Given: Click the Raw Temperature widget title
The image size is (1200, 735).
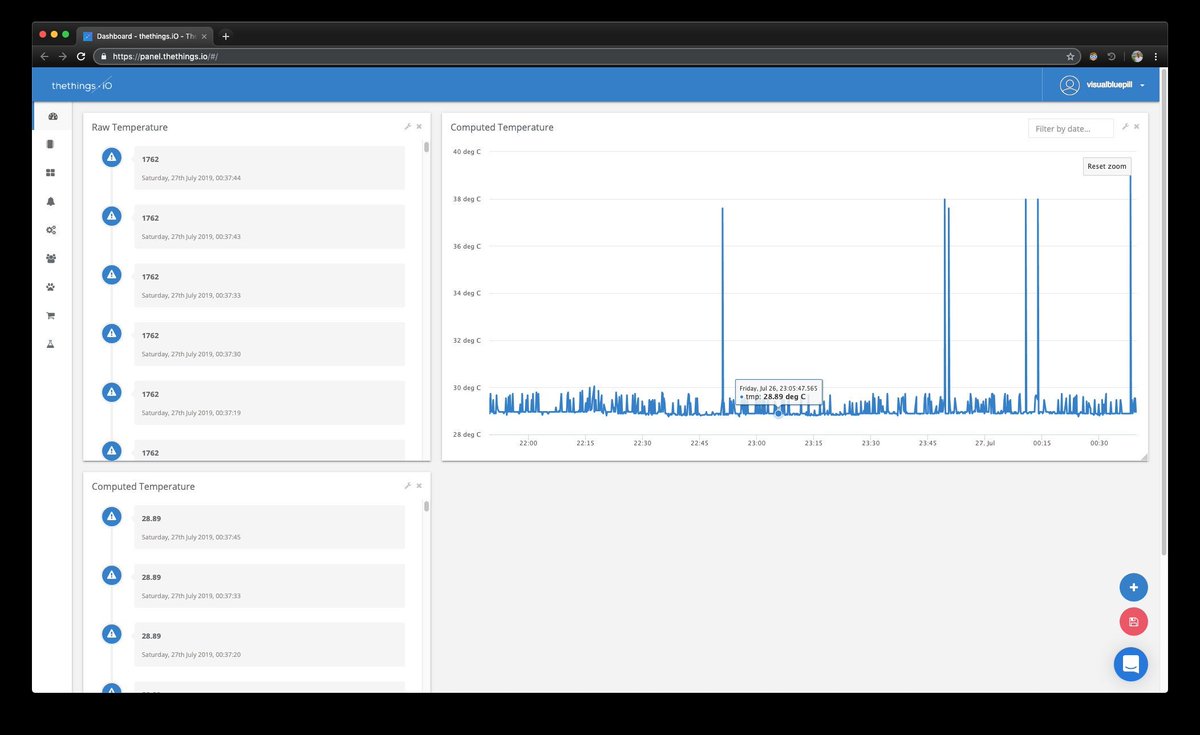Looking at the screenshot, I should point(130,127).
